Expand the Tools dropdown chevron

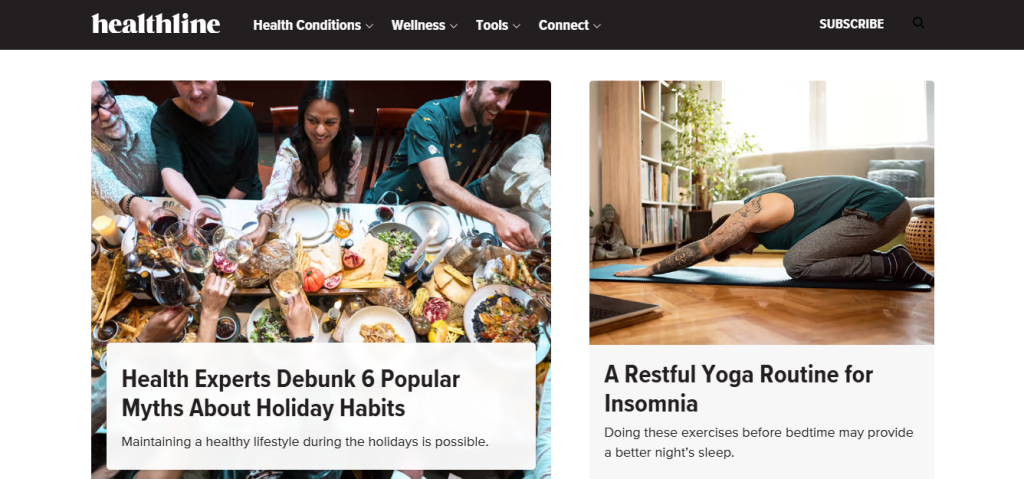click(517, 26)
